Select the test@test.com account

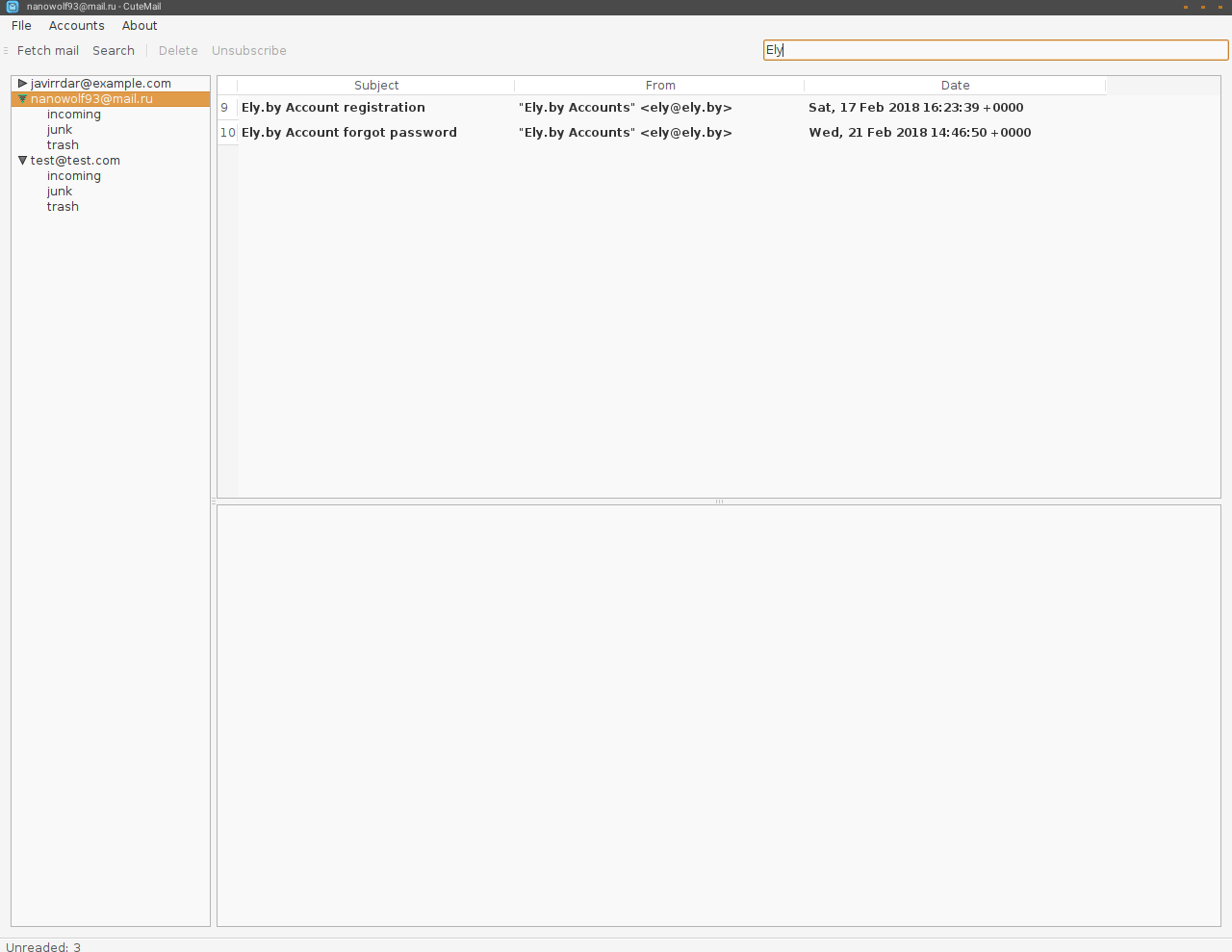pos(75,161)
